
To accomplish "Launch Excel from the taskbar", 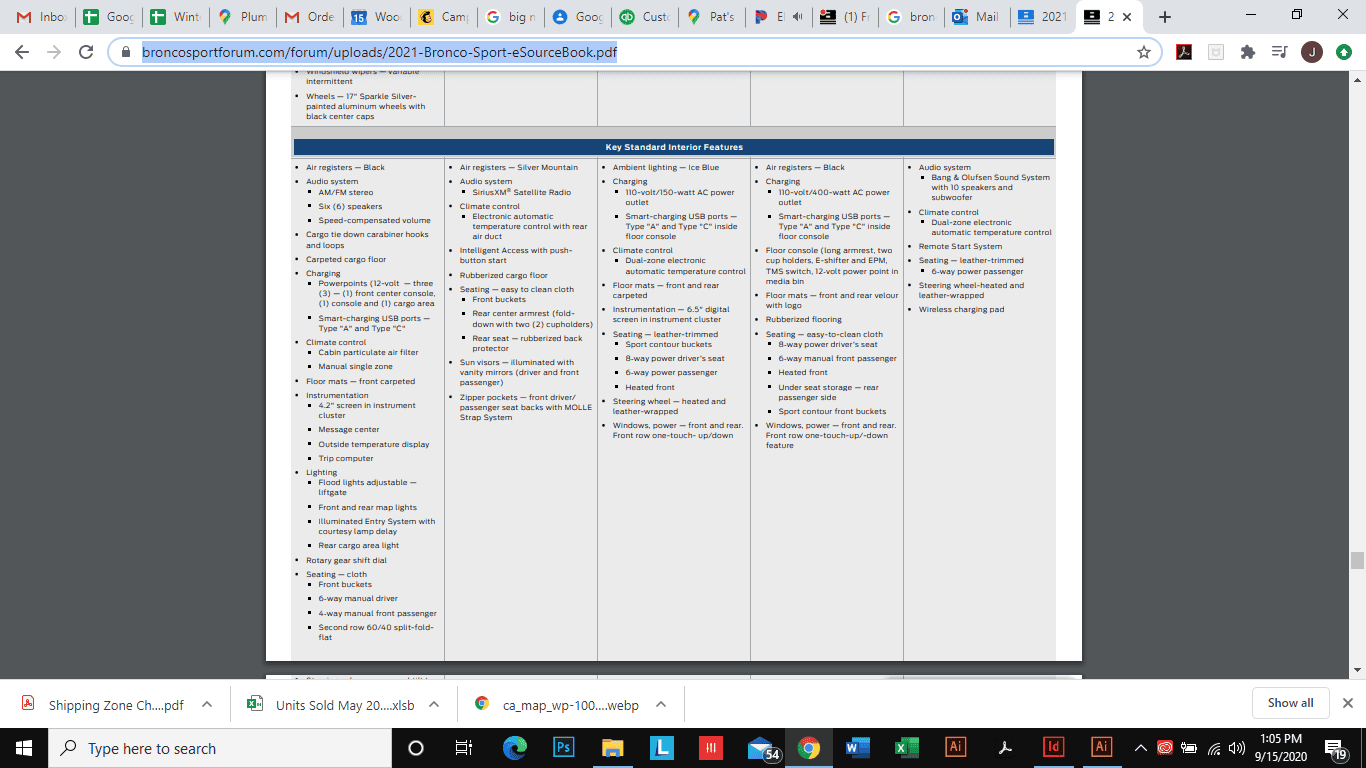I will [906, 748].
